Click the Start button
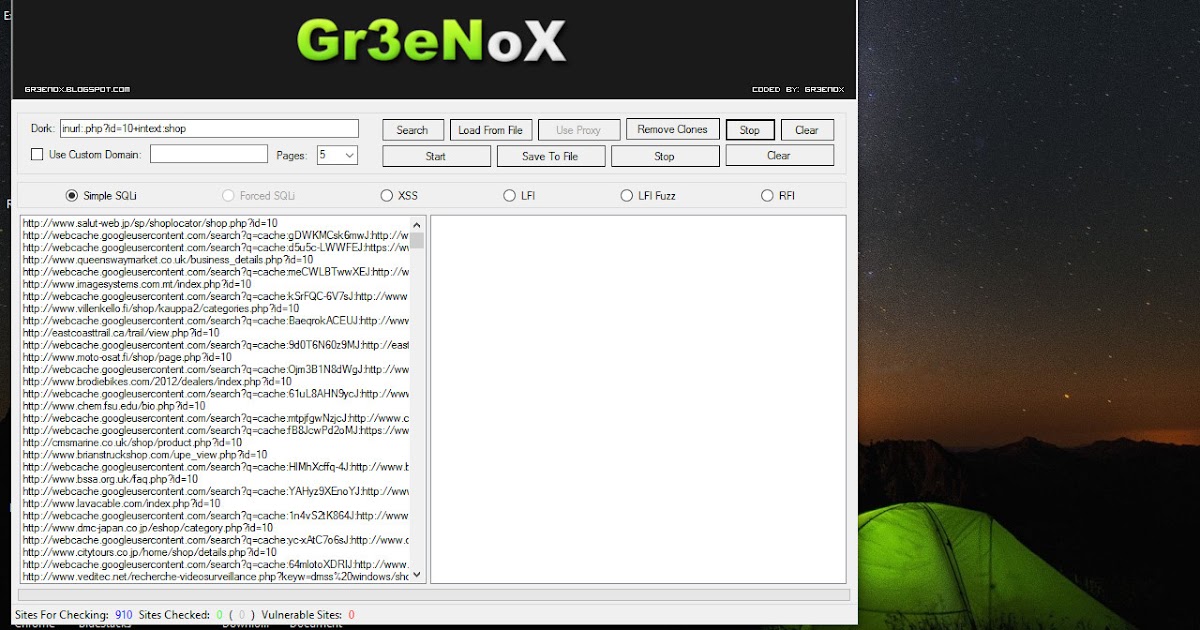Screen dimensions: 1200x630 [x=436, y=156]
